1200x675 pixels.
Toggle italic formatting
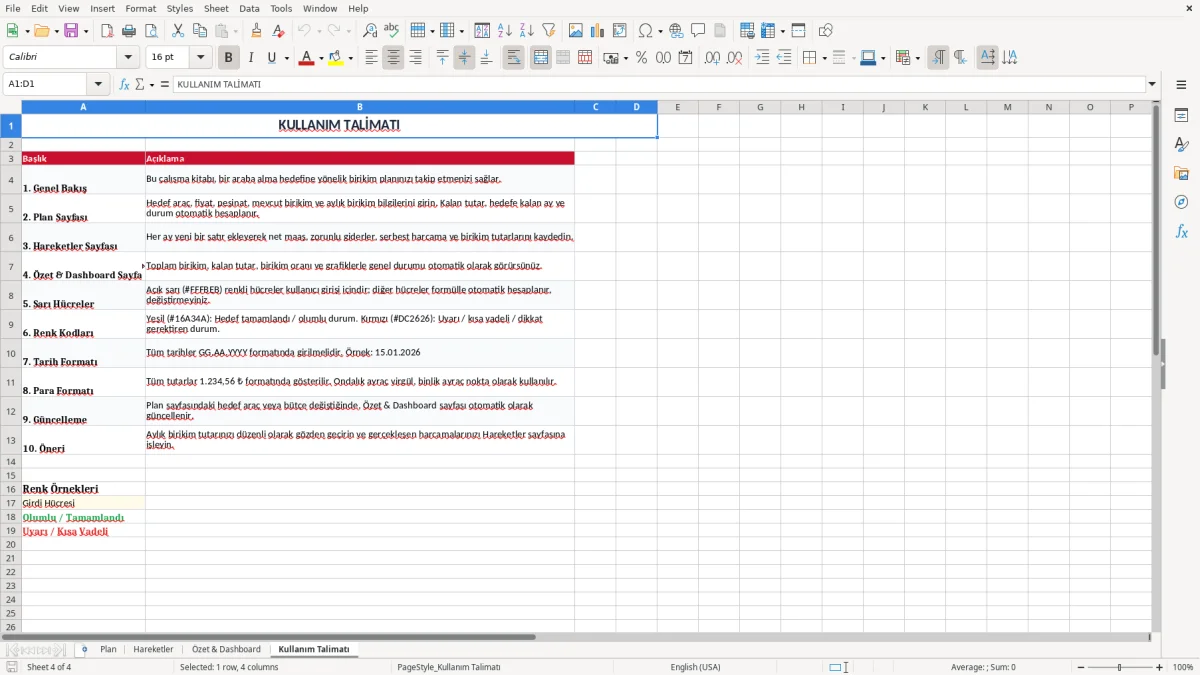click(251, 58)
